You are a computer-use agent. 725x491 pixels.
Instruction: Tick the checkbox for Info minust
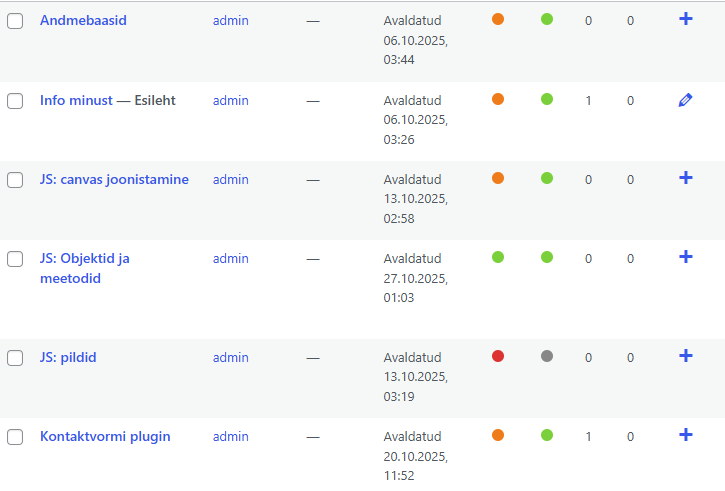(x=15, y=101)
